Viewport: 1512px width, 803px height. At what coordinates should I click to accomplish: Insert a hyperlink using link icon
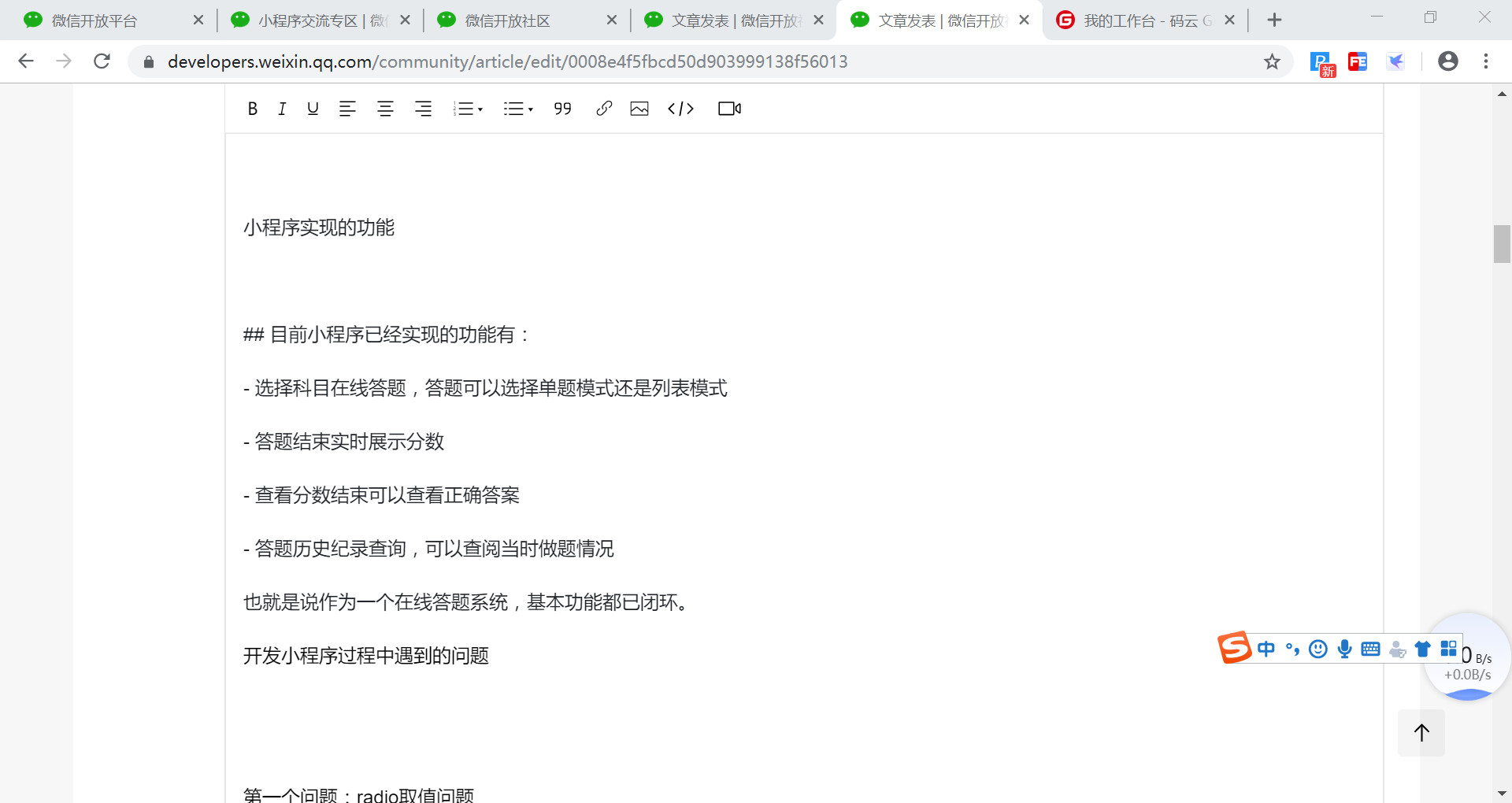pos(604,109)
